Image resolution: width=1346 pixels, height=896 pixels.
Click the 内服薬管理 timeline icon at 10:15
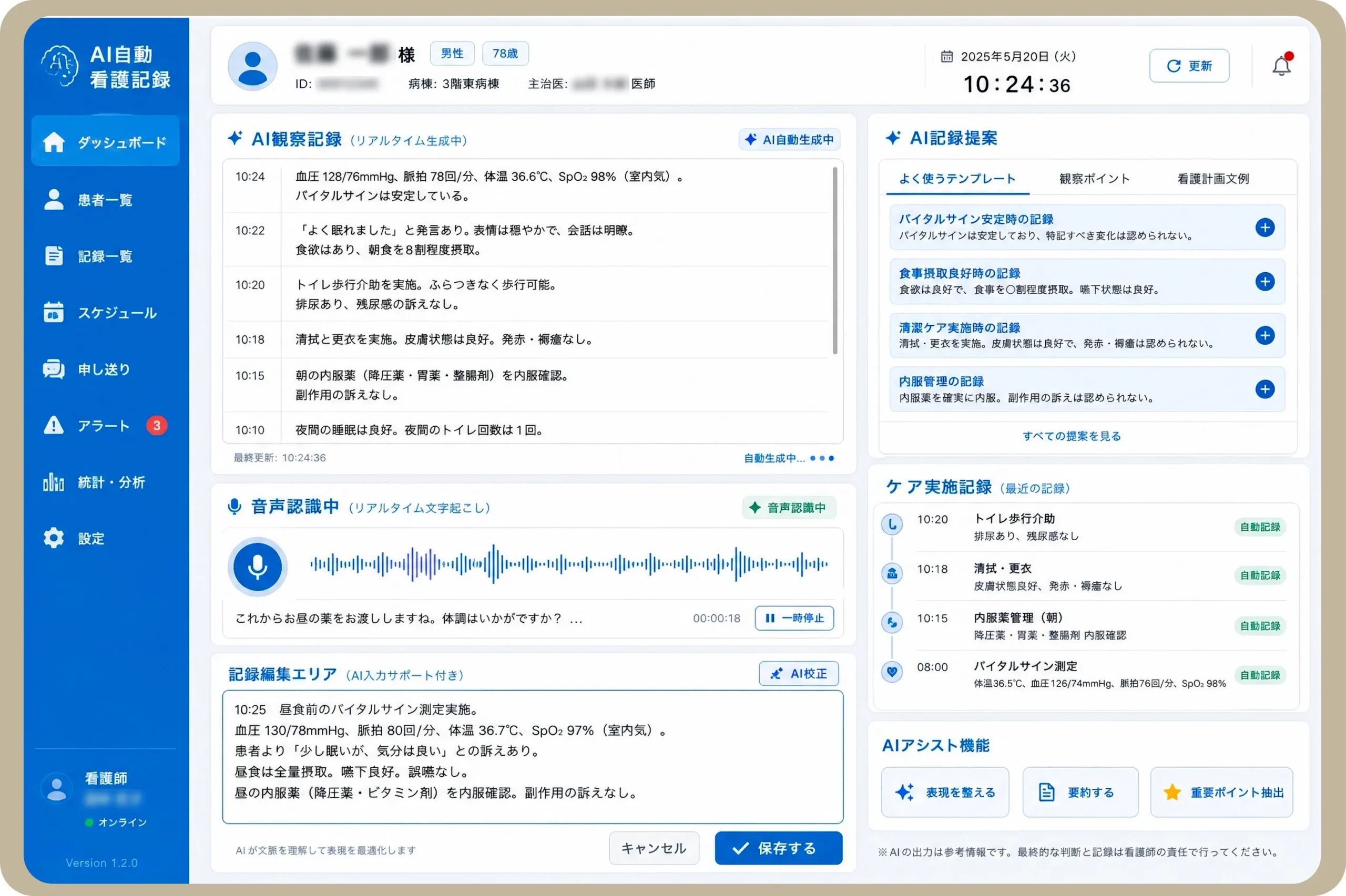892,622
